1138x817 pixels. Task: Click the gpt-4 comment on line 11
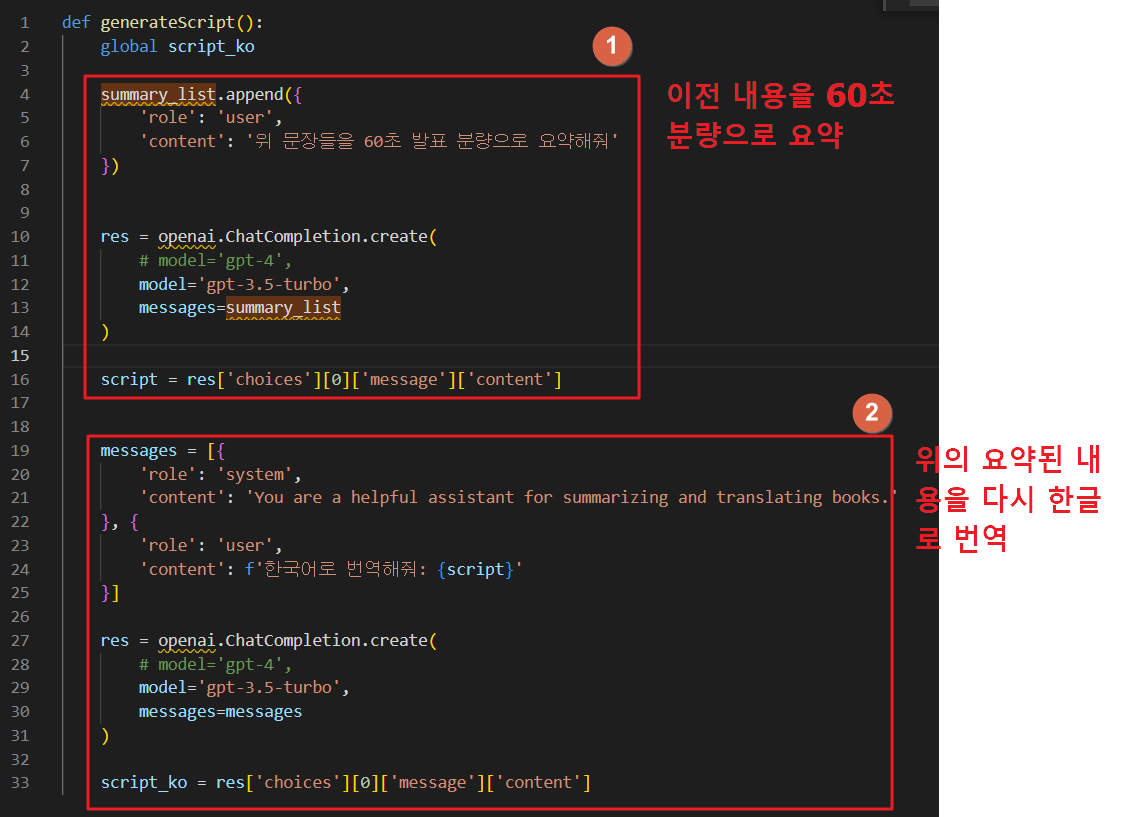[215, 260]
